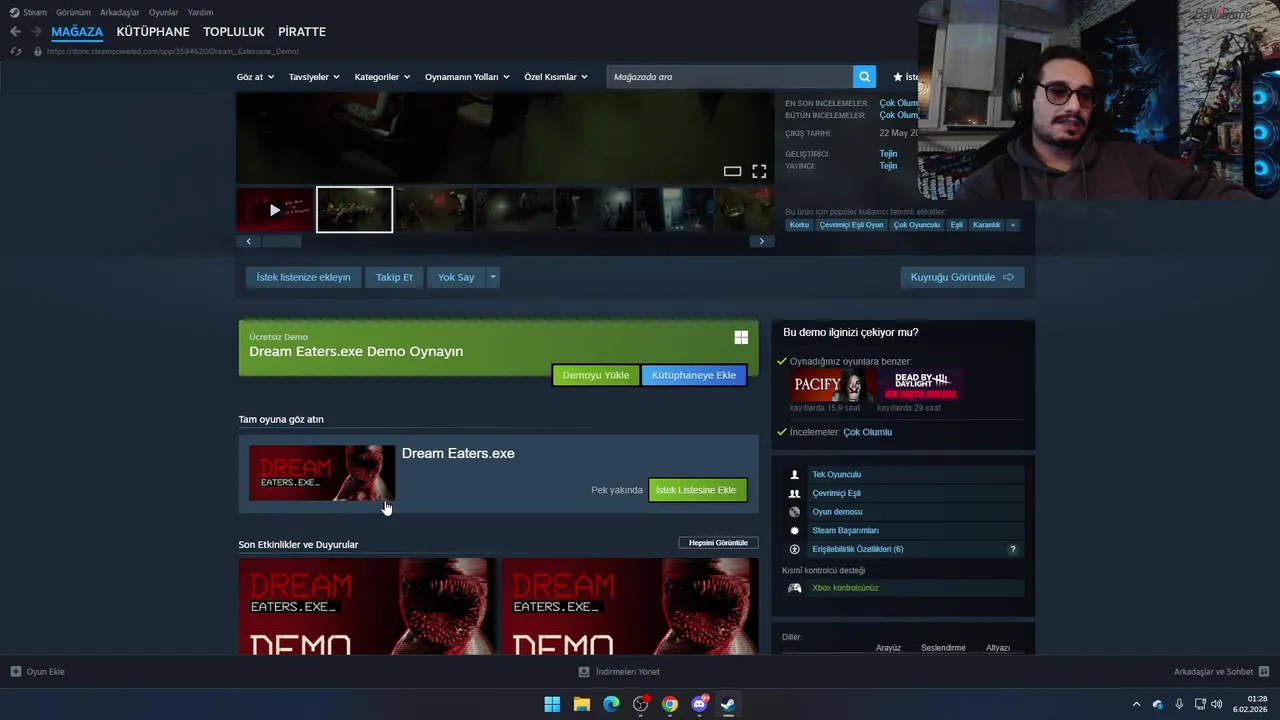The width and height of the screenshot is (1280, 720).
Task: Click the Takip Et button
Action: click(x=394, y=277)
